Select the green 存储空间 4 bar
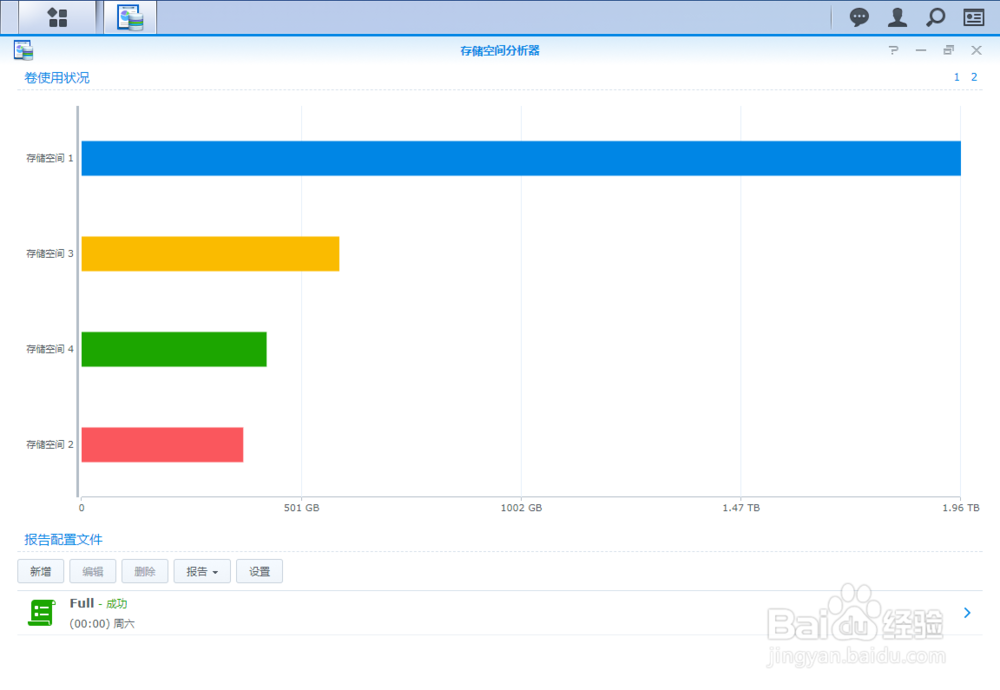Image resolution: width=1000 pixels, height=690 pixels. [x=174, y=349]
